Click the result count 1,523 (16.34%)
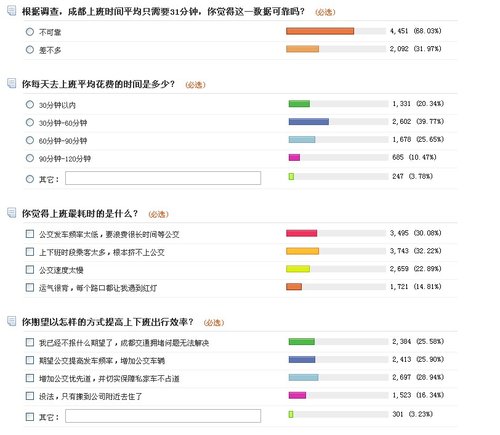 tap(418, 395)
